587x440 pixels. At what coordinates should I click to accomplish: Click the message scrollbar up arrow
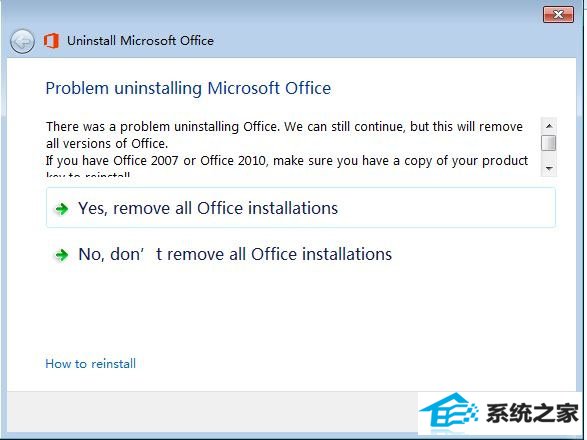(x=549, y=126)
